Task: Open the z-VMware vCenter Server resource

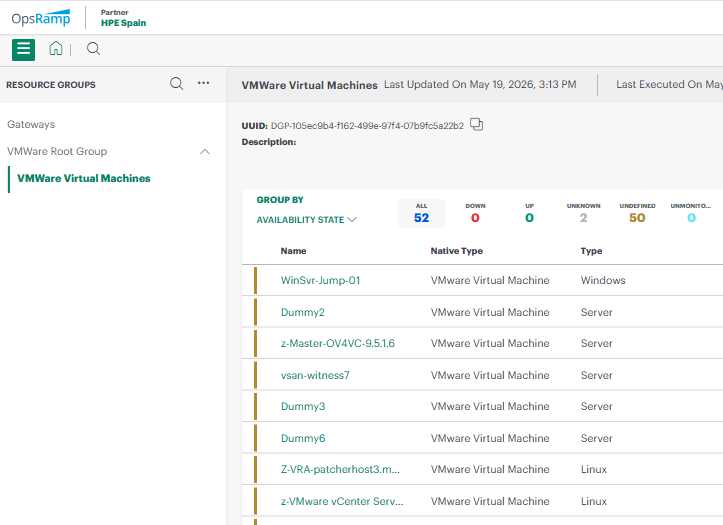Action: point(342,501)
